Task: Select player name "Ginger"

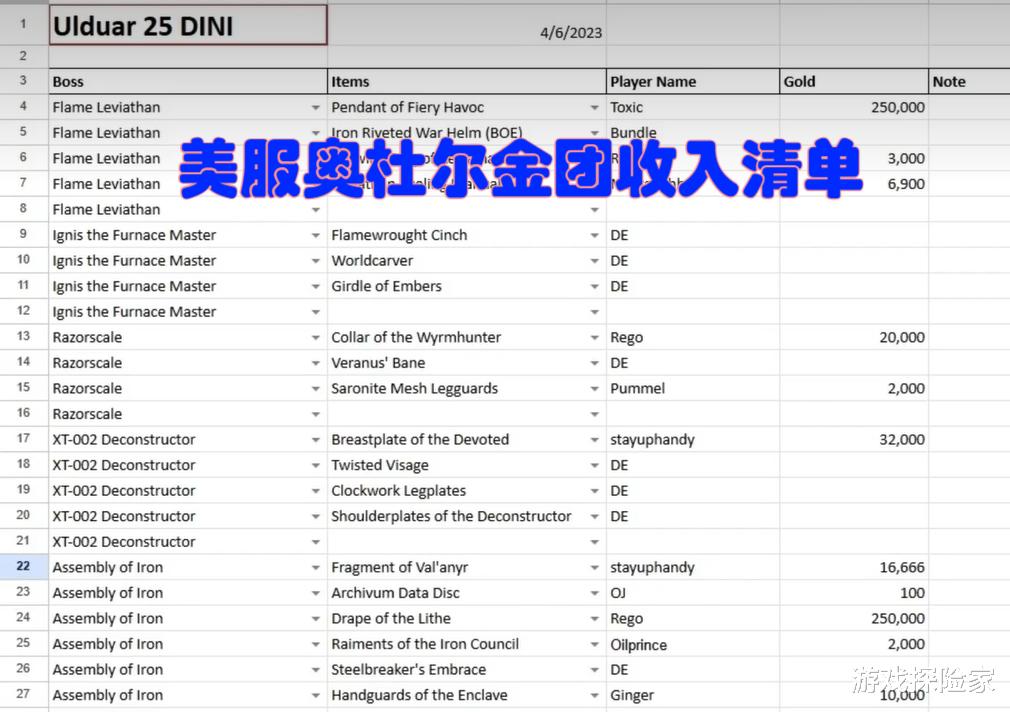Action: (x=693, y=695)
